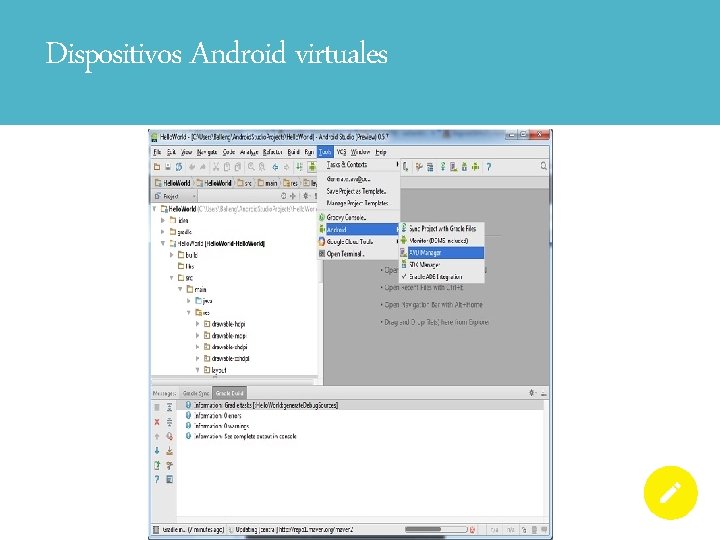The height and width of the screenshot is (540, 720).
Task: Collapse the main folder node
Action: pyautogui.click(x=180, y=289)
